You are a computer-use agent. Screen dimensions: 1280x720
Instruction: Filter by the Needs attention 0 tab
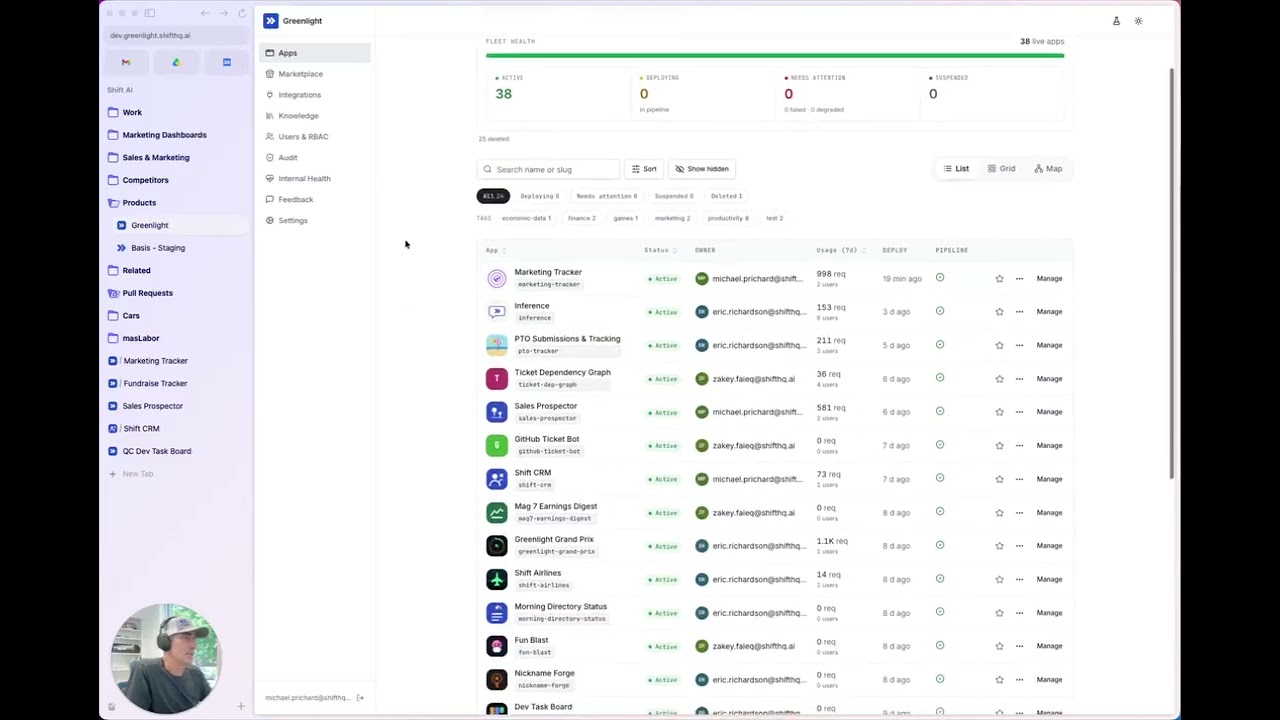point(606,196)
